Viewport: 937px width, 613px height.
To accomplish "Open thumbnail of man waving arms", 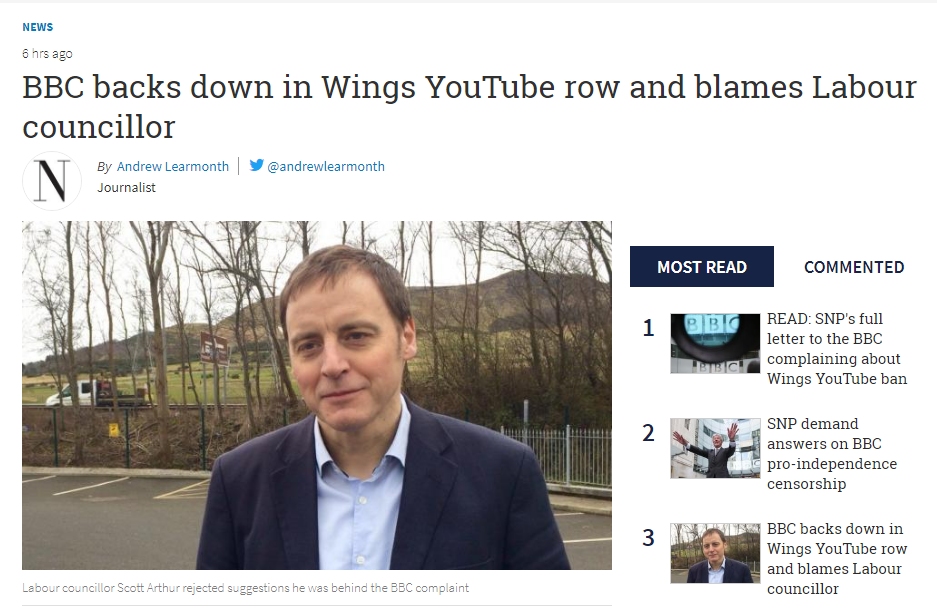I will click(715, 448).
